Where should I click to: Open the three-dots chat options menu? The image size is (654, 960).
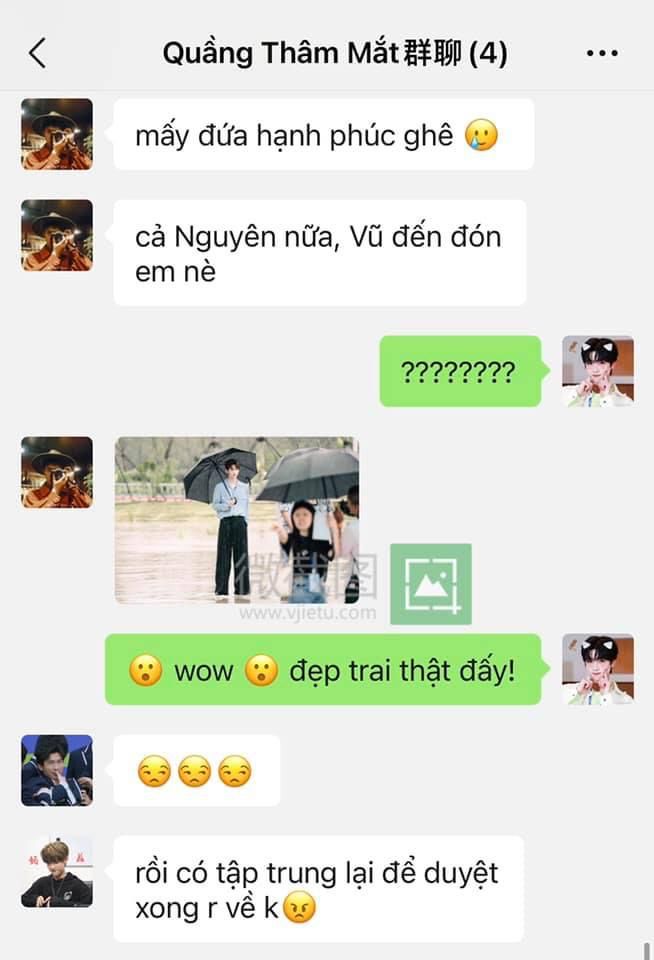[x=602, y=53]
